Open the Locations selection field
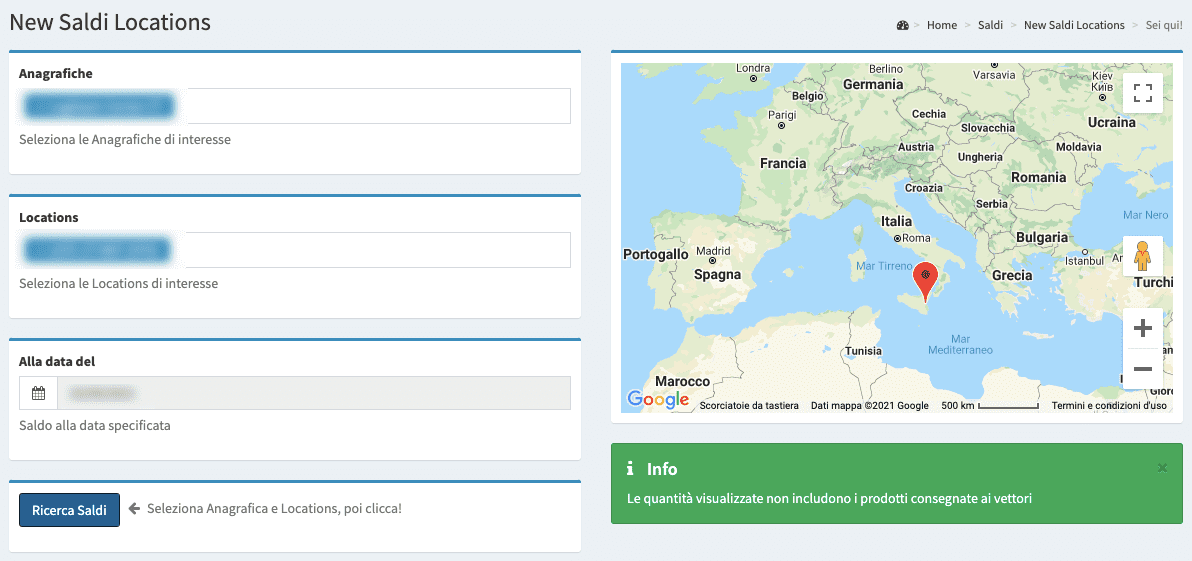The height and width of the screenshot is (561, 1192). point(378,250)
